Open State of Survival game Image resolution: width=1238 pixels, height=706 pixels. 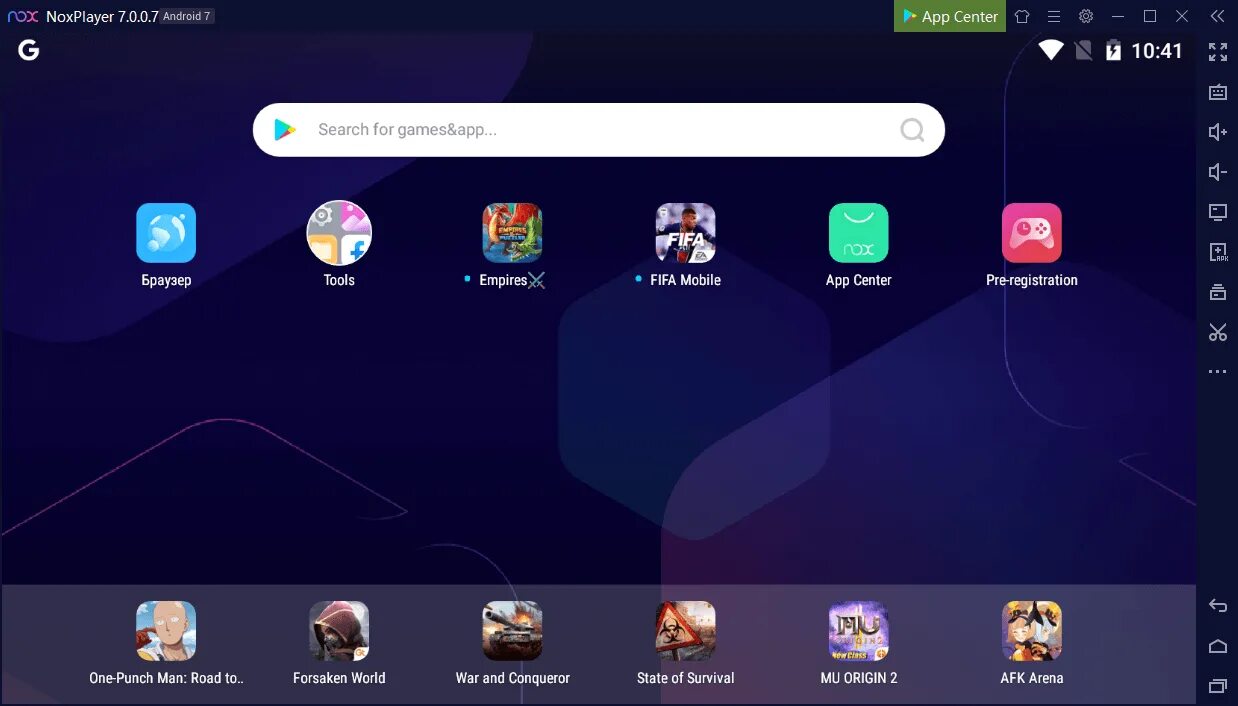point(685,631)
